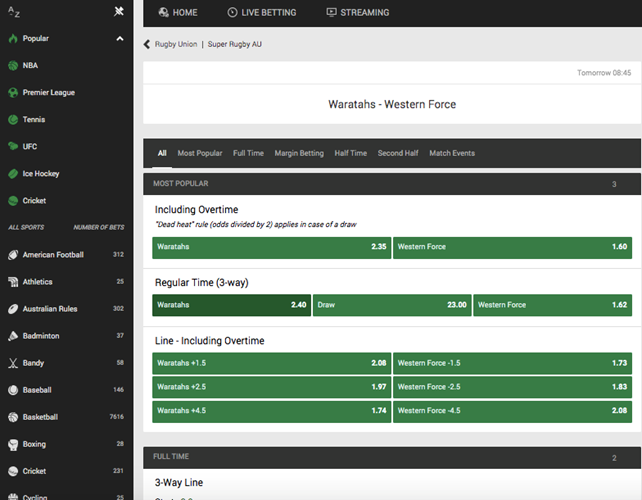
Task: Open the Second Half tab
Action: 398,153
